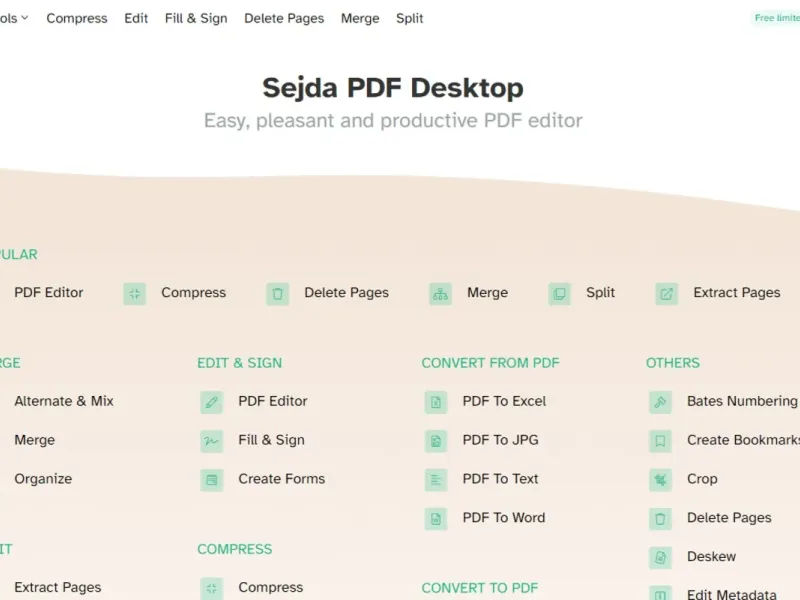Screen dimensions: 800x600
Task: Click the PDF To Excel icon
Action: click(x=436, y=402)
